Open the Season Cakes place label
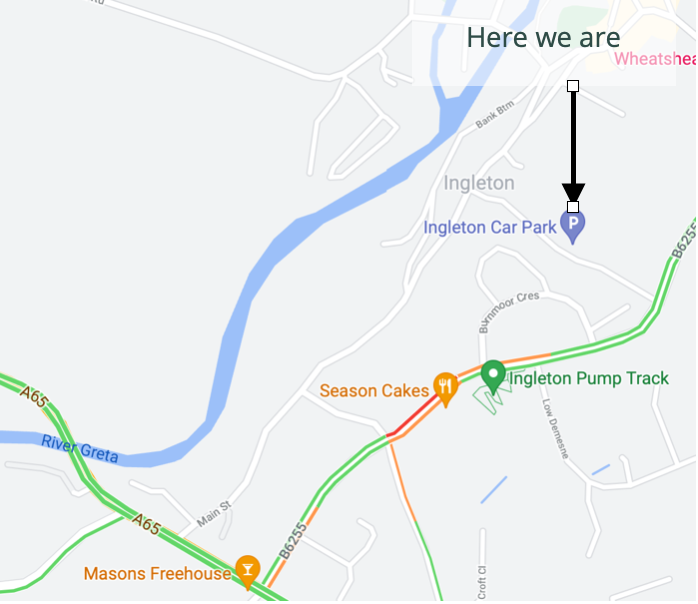The image size is (698, 604). pos(375,391)
